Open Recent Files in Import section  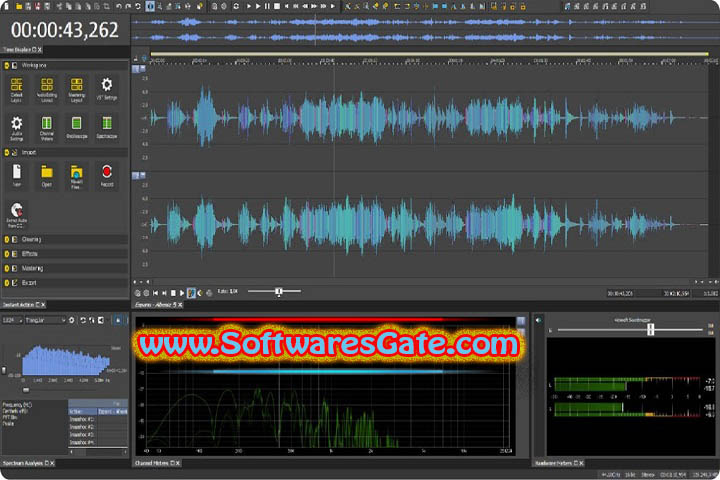click(x=76, y=176)
